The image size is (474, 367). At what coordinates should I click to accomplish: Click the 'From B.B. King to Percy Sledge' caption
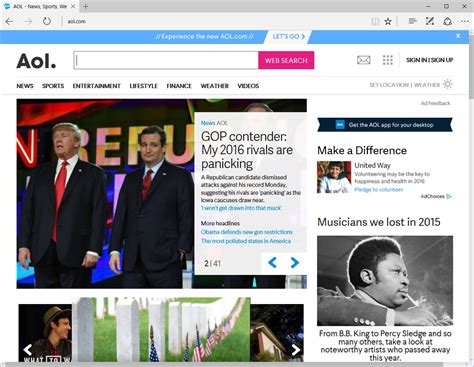385,345
